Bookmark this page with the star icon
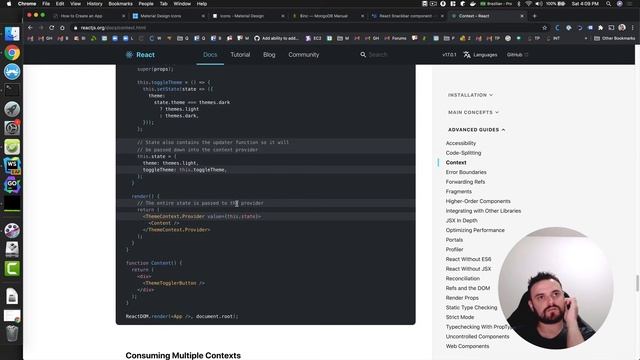This screenshot has width=640, height=360. coord(544,28)
